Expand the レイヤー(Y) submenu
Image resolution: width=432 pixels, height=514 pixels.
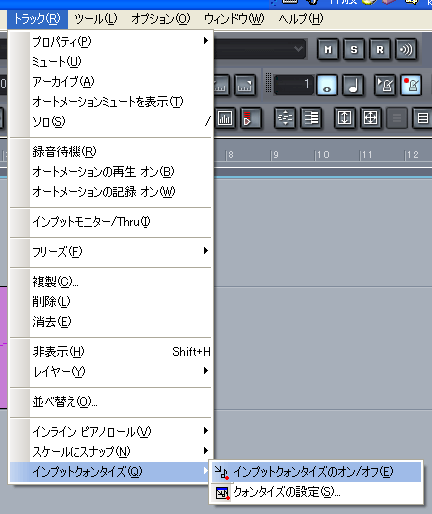click(x=111, y=372)
